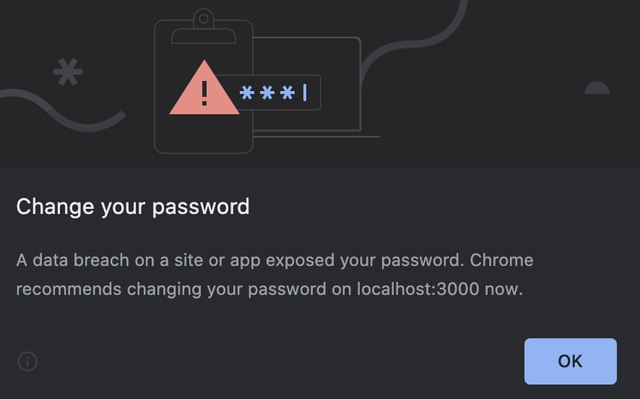Click the "localhost:3000" text in the message
The image size is (640, 399).
point(418,289)
